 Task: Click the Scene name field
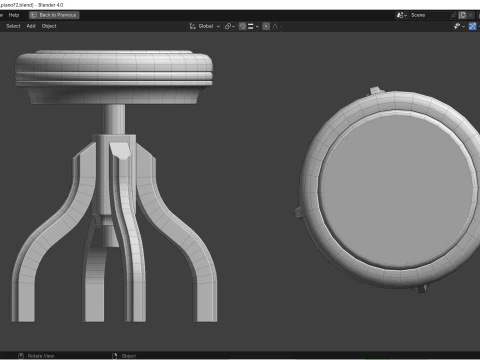(x=429, y=15)
